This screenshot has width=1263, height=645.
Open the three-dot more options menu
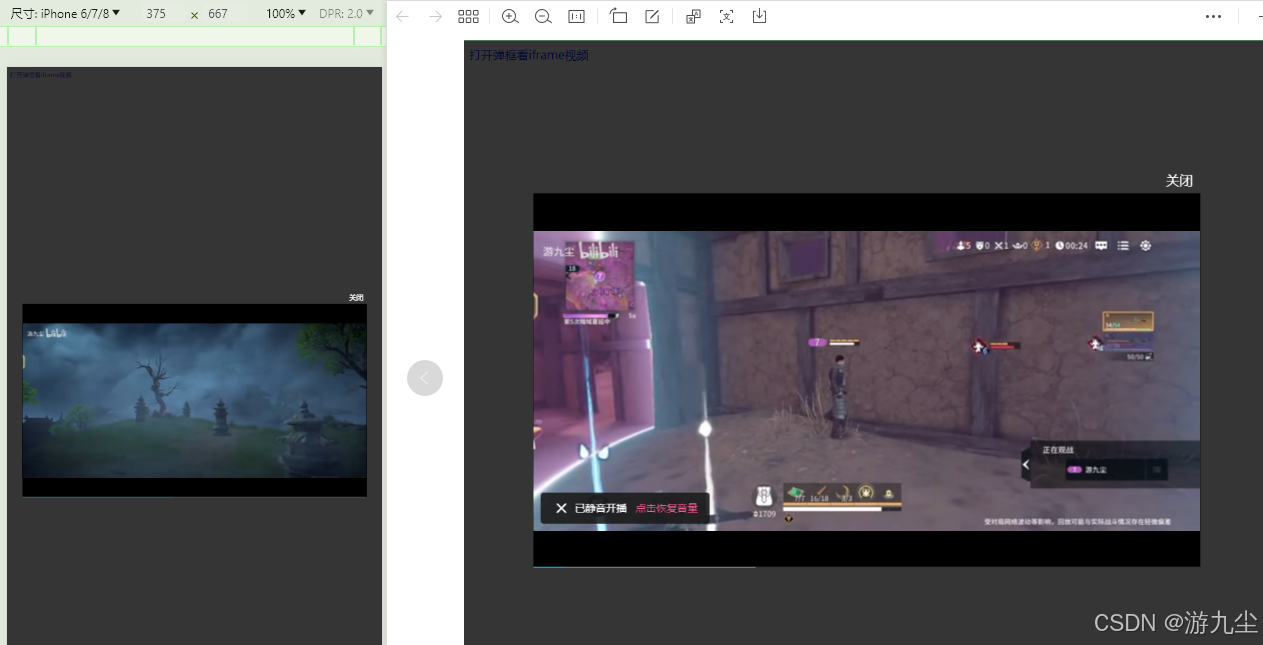point(1213,16)
